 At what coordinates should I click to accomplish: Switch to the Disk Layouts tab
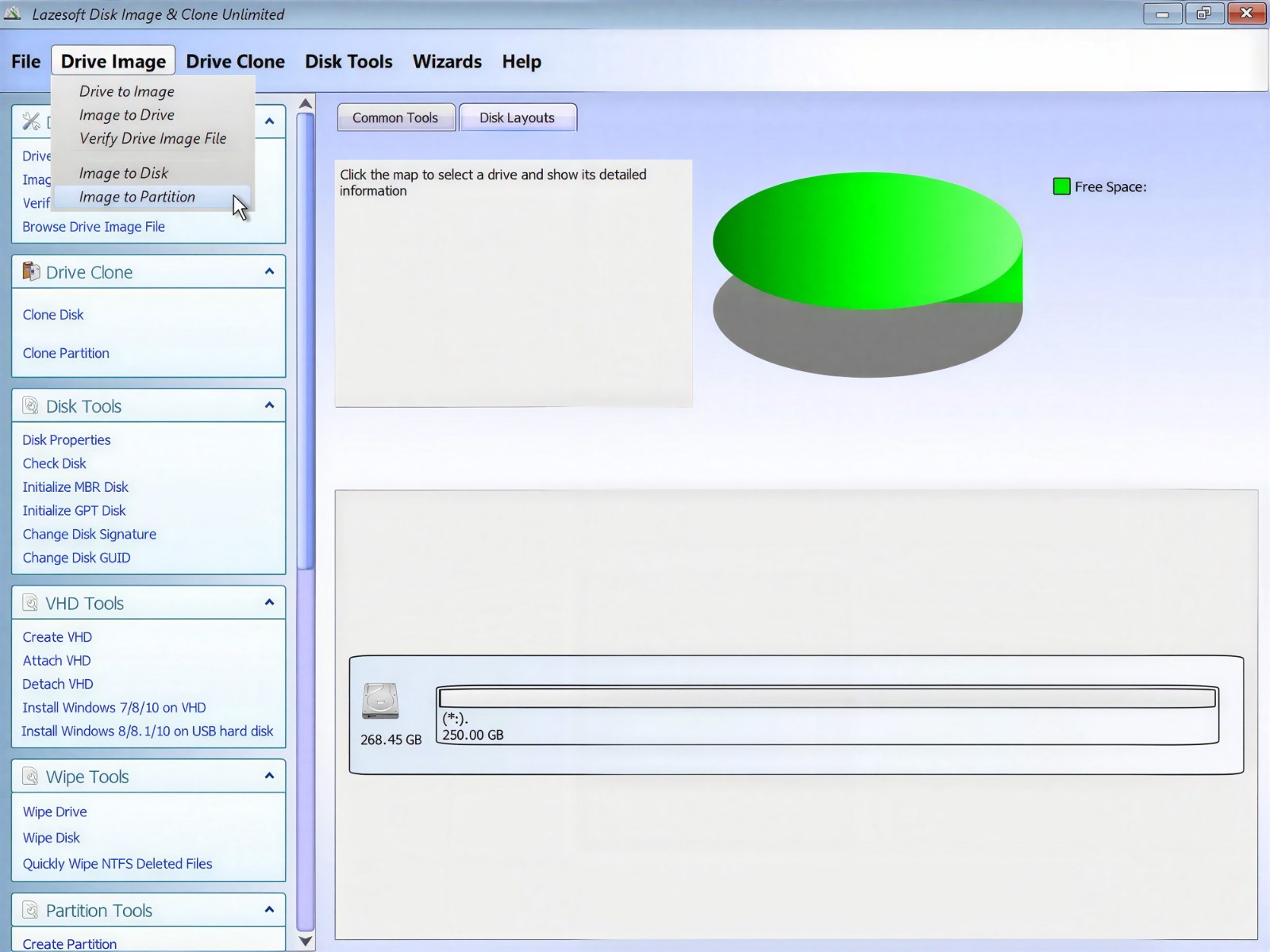[518, 117]
